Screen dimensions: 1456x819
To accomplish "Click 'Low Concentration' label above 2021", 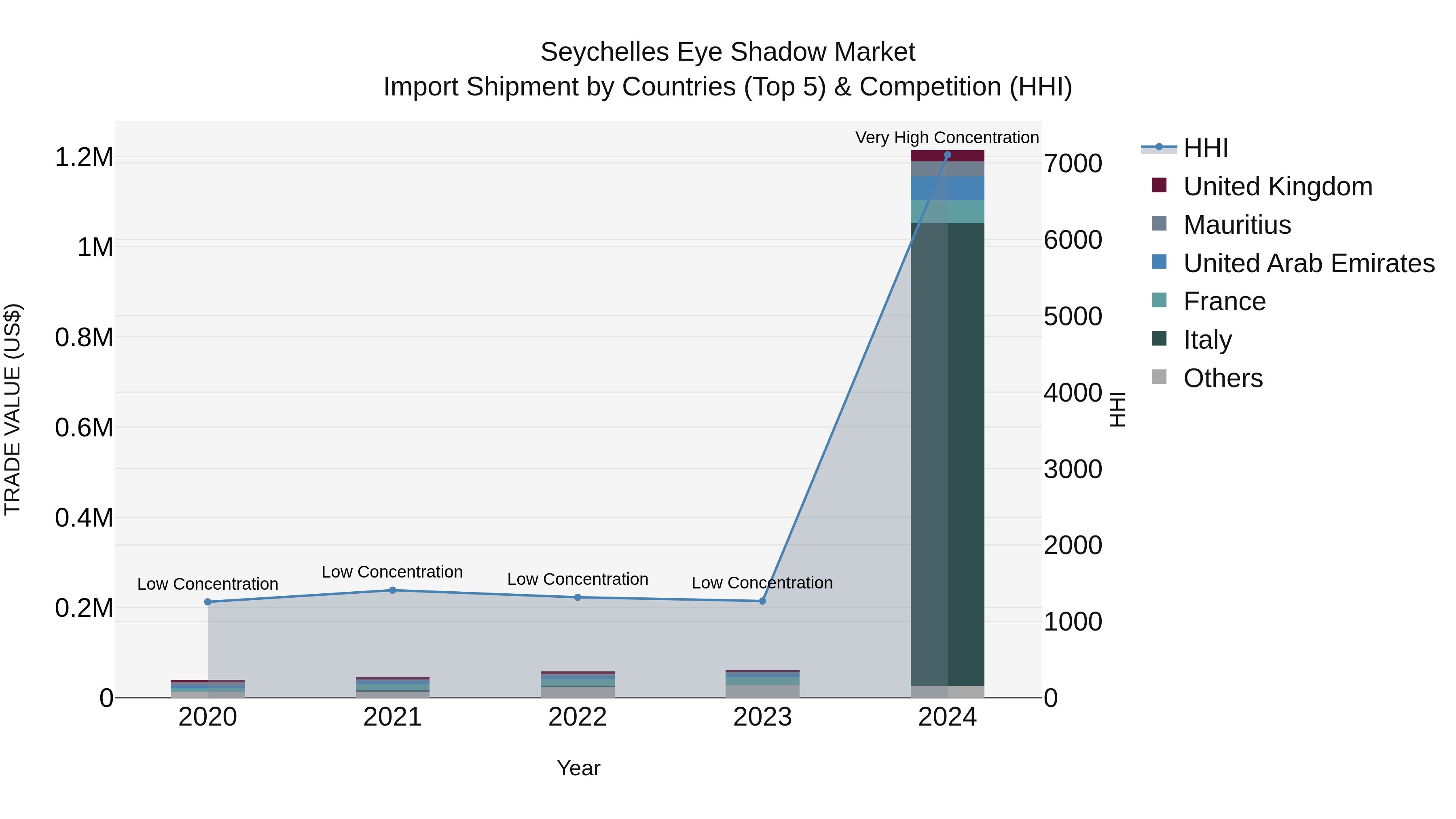I will (x=392, y=572).
